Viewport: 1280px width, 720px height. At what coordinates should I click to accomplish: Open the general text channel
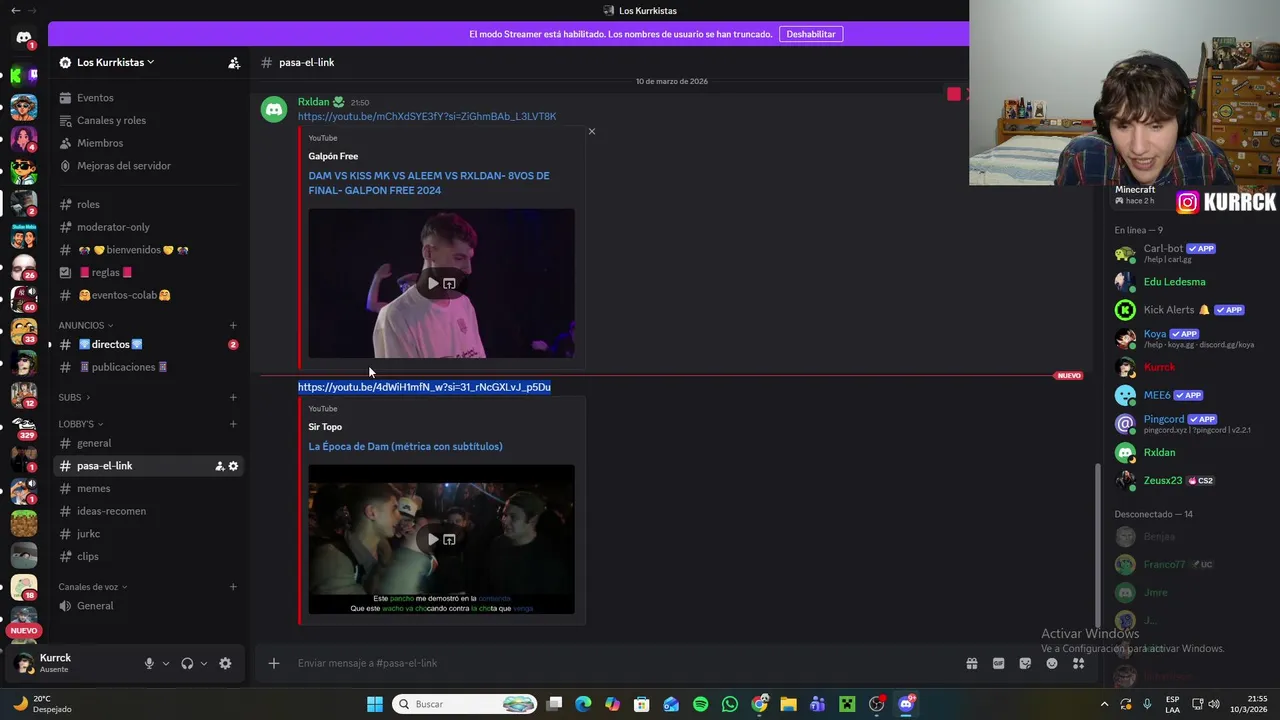pos(94,443)
